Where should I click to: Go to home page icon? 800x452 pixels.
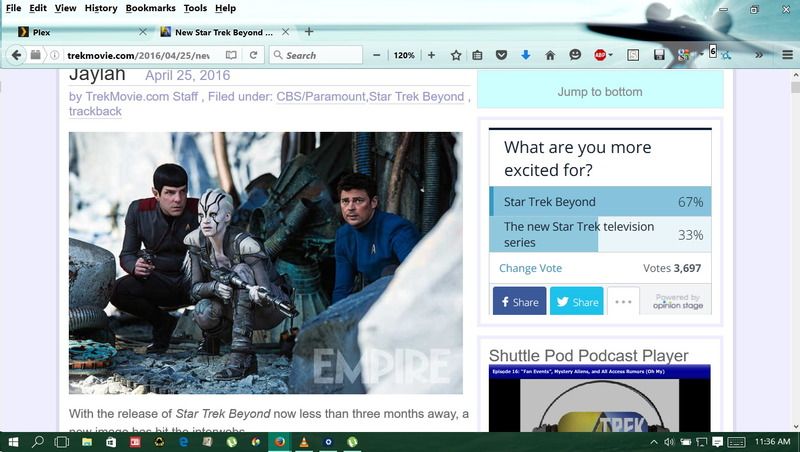click(x=550, y=55)
